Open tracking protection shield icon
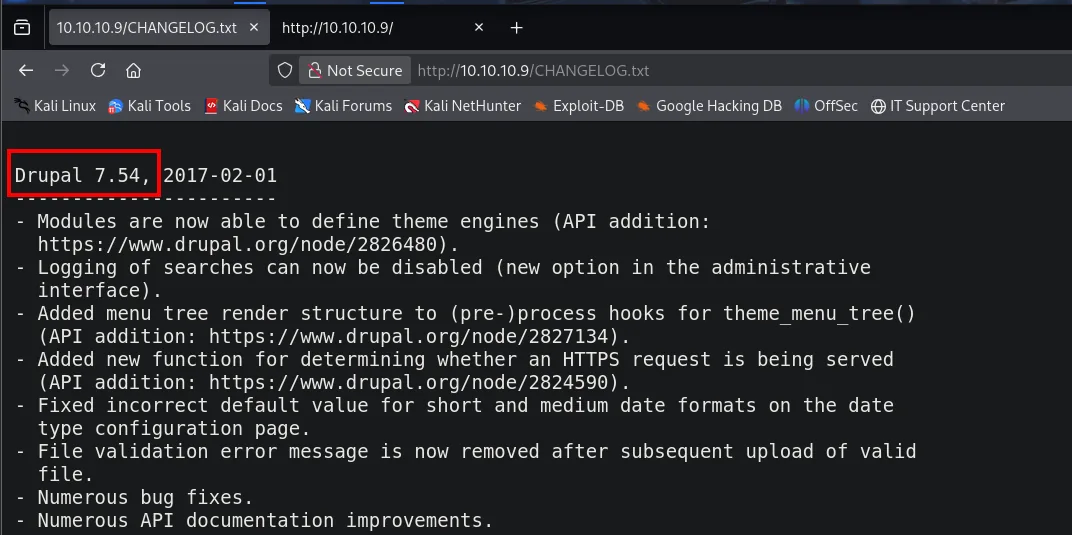The image size is (1072, 535). click(x=284, y=70)
